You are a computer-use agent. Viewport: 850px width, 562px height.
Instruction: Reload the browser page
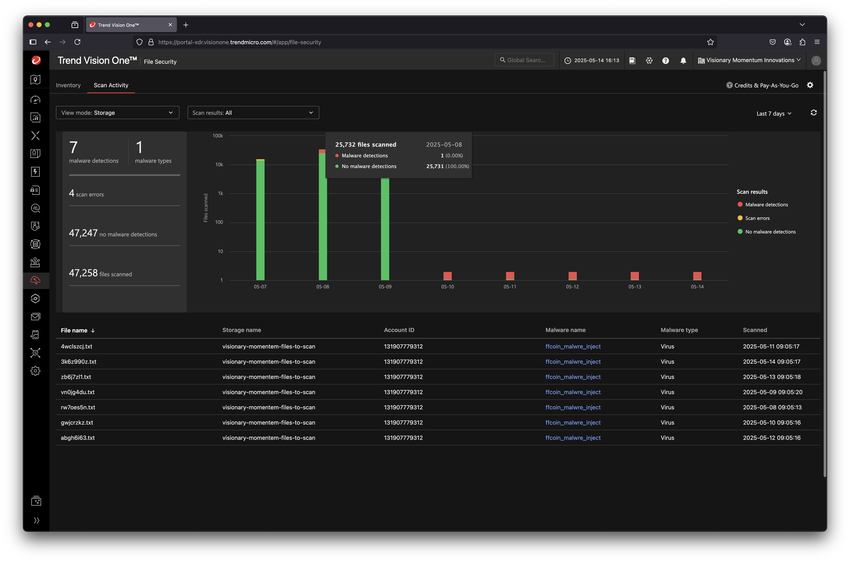(x=78, y=42)
